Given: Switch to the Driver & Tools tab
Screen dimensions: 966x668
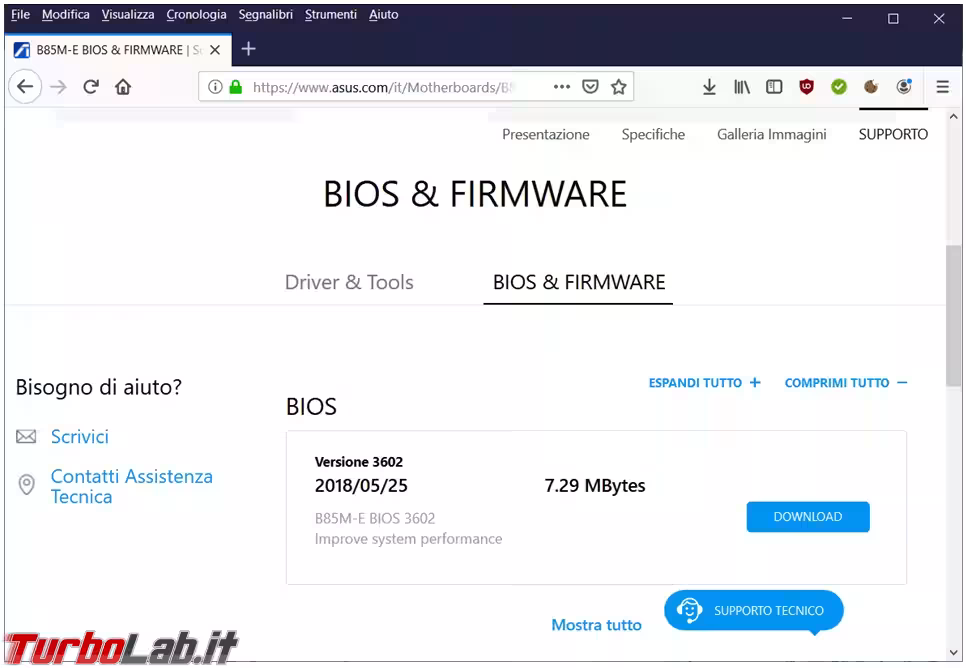Looking at the screenshot, I should coord(349,282).
